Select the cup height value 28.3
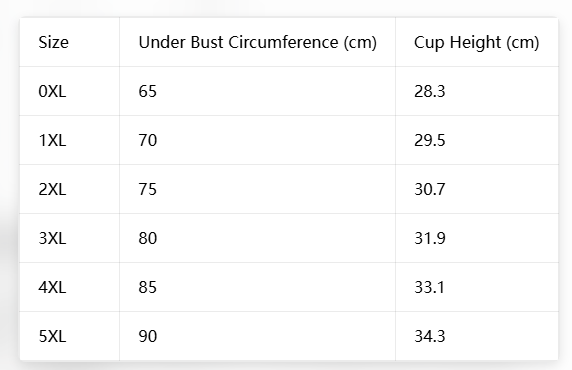This screenshot has width=572, height=370. (429, 91)
